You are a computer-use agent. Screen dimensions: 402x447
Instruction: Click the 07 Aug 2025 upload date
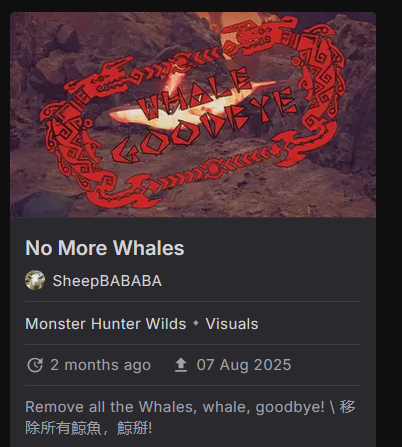pos(244,365)
